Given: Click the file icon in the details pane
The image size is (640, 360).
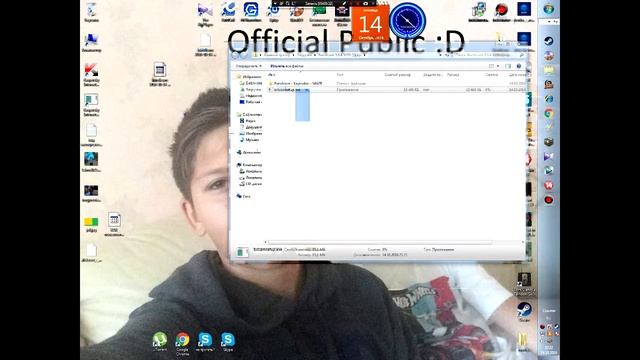Looking at the screenshot, I should click(x=242, y=252).
